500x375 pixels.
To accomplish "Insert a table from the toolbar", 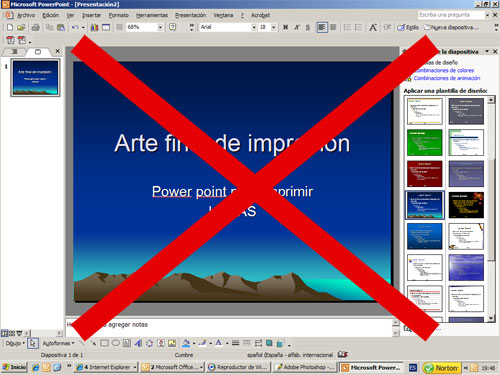I will [x=106, y=27].
